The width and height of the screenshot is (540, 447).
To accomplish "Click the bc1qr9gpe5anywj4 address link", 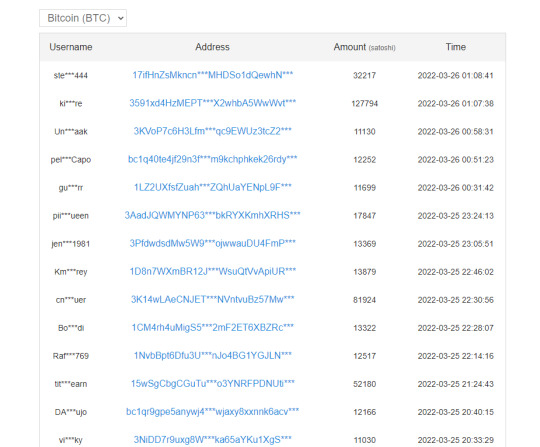I will (212, 412).
